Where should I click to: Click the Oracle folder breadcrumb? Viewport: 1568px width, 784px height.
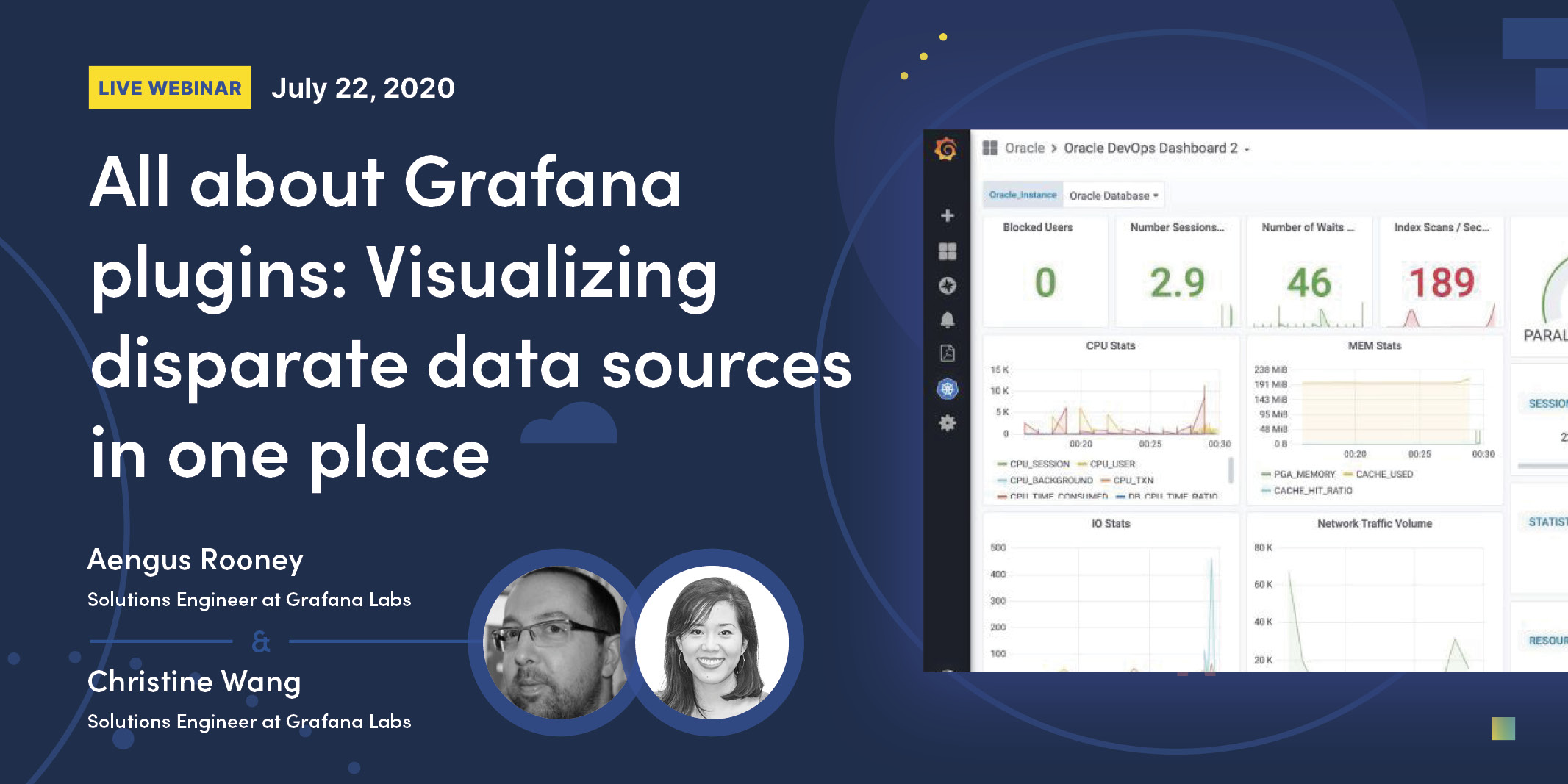(x=1025, y=148)
